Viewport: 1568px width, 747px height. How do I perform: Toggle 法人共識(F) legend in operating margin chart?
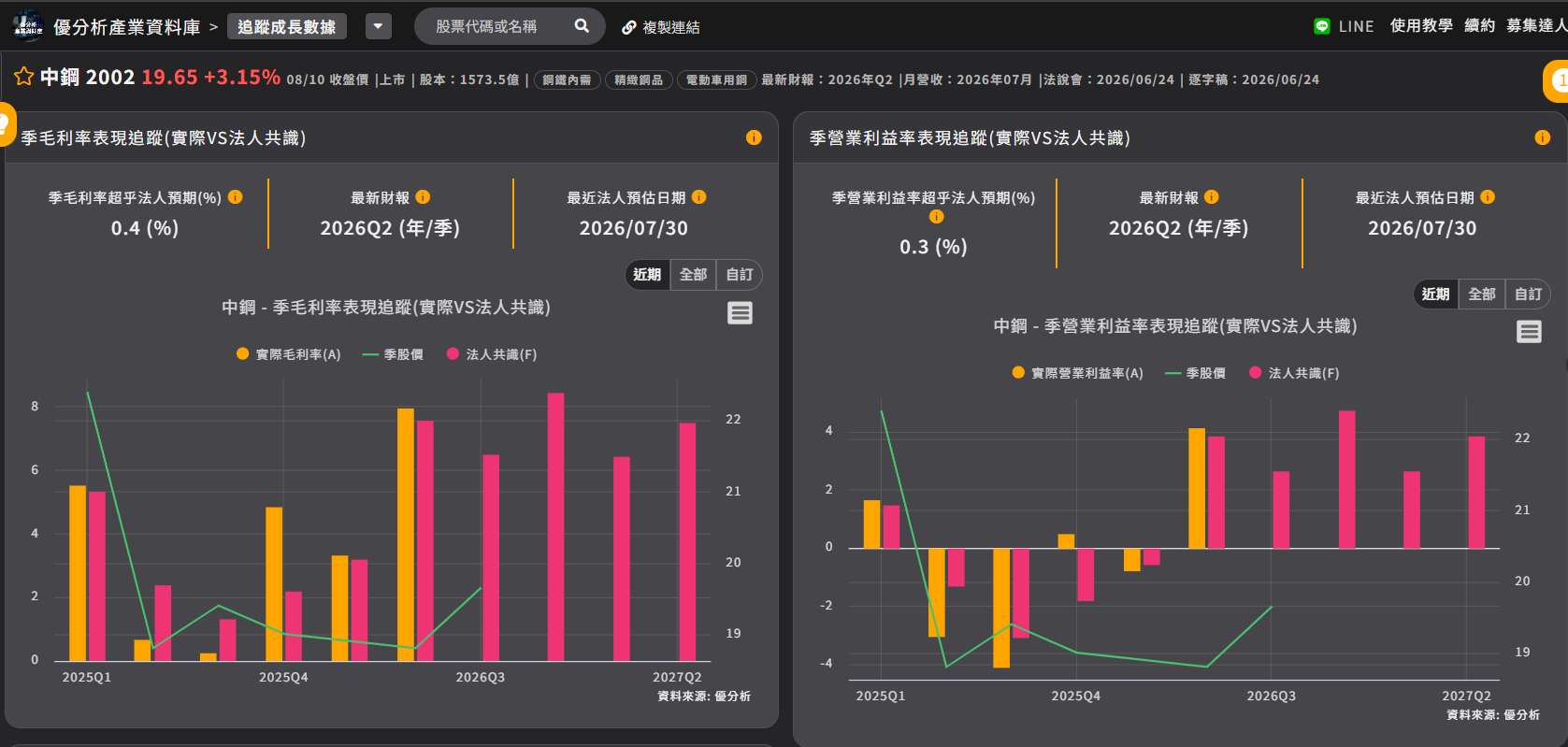click(1294, 373)
